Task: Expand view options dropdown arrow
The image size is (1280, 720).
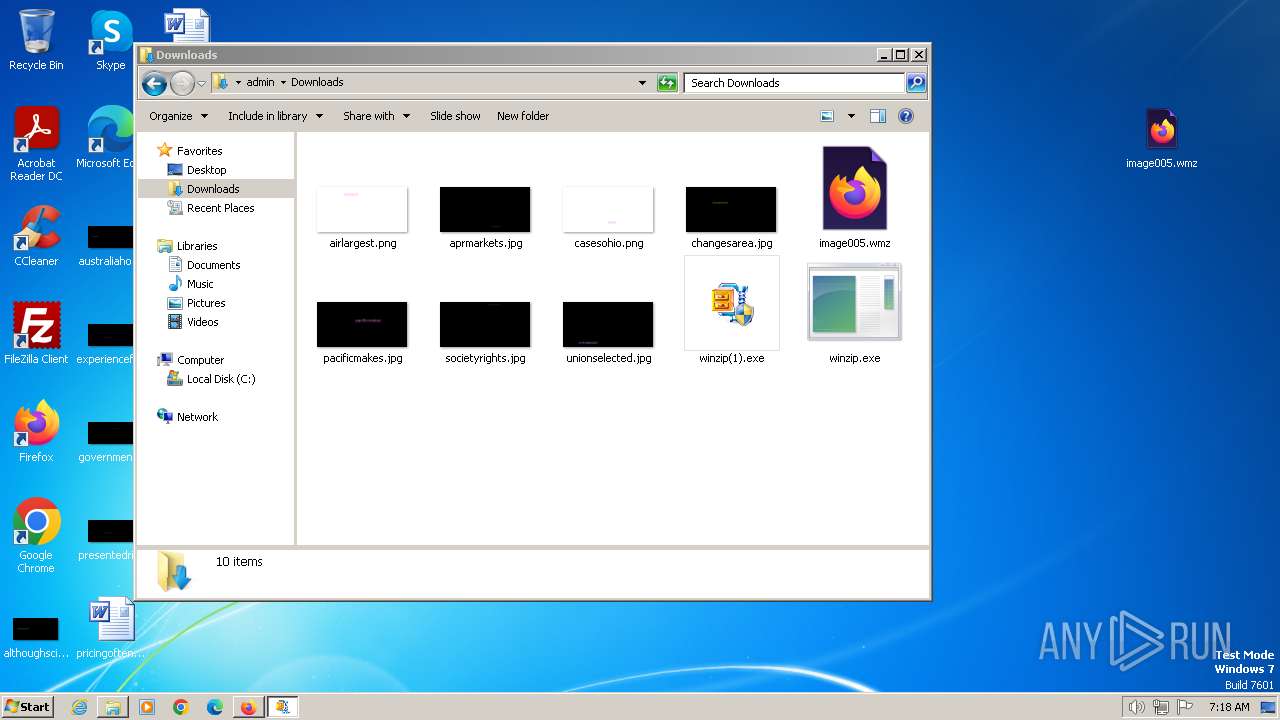Action: click(x=851, y=116)
